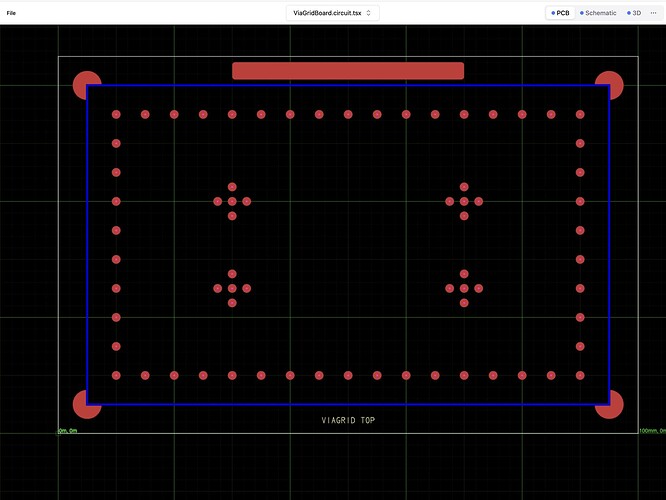Select center via of lower-right via cluster
666x500 pixels.
[464, 289]
